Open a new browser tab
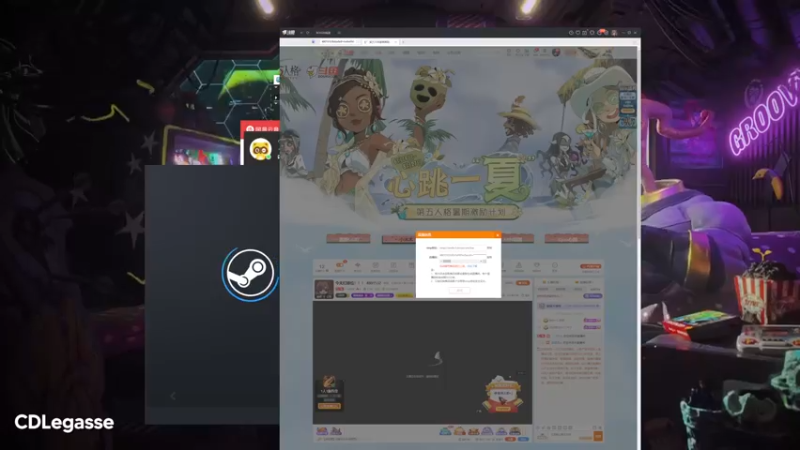This screenshot has height=450, width=800. coord(403,42)
